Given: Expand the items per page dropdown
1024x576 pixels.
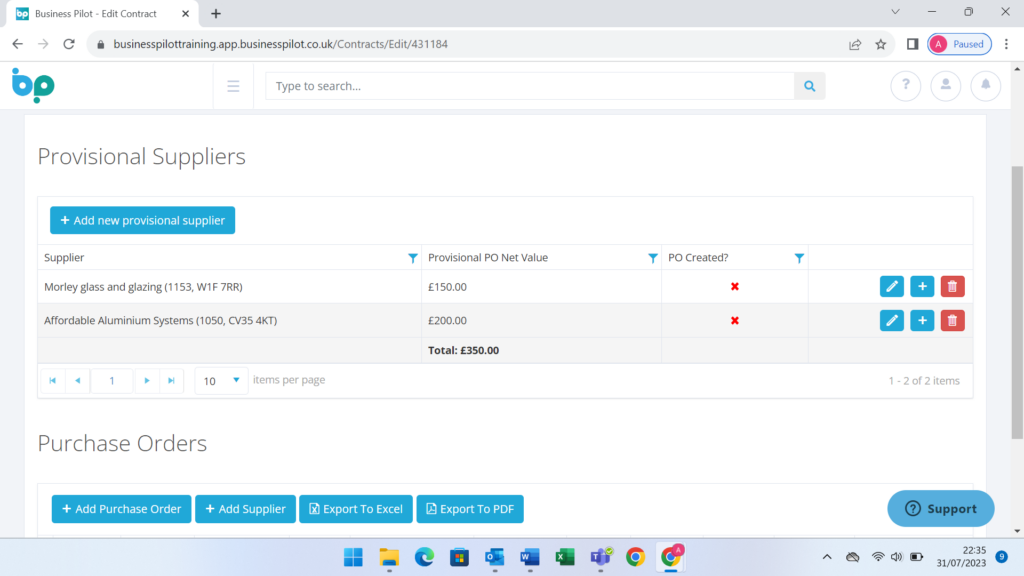Looking at the screenshot, I should pos(236,380).
